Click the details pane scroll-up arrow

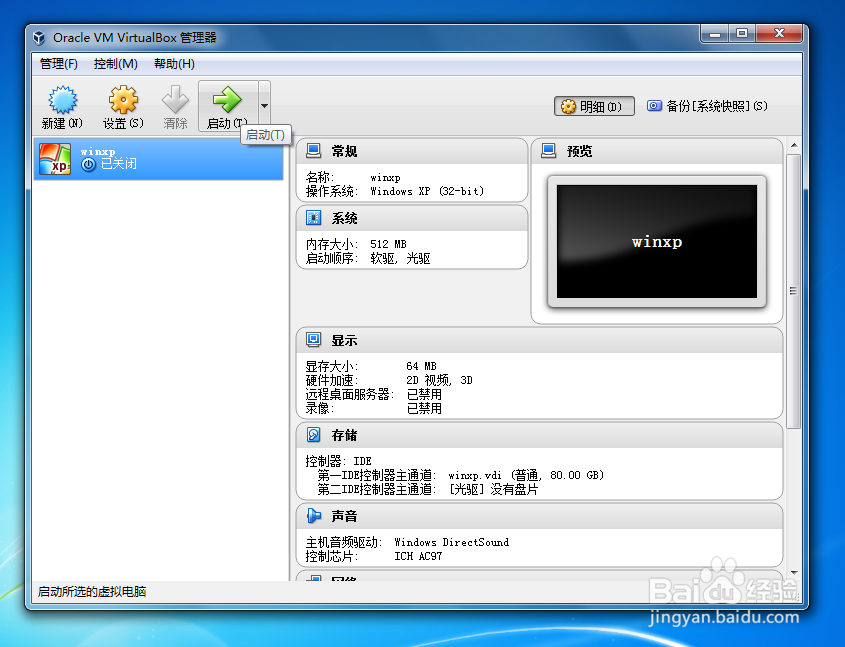794,145
